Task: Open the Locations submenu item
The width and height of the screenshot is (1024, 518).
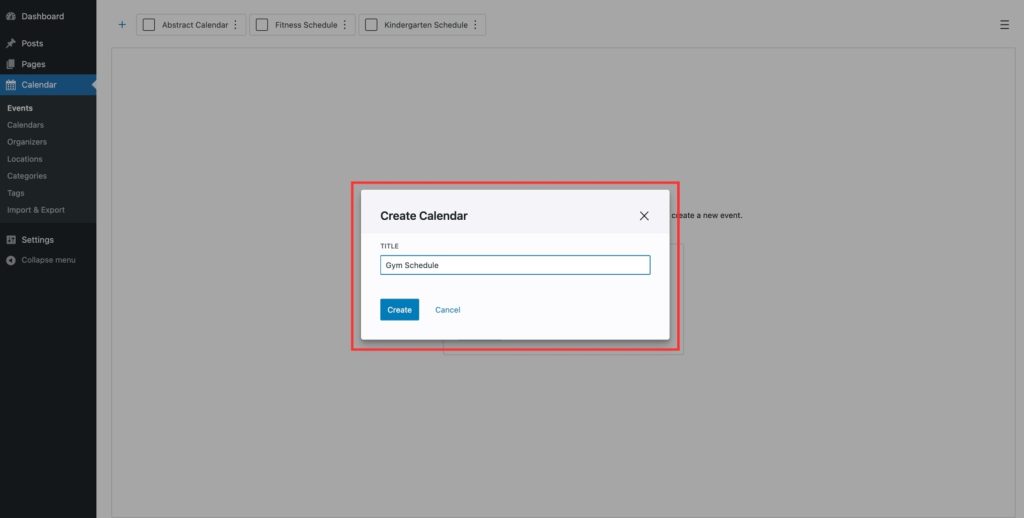Action: [x=25, y=159]
